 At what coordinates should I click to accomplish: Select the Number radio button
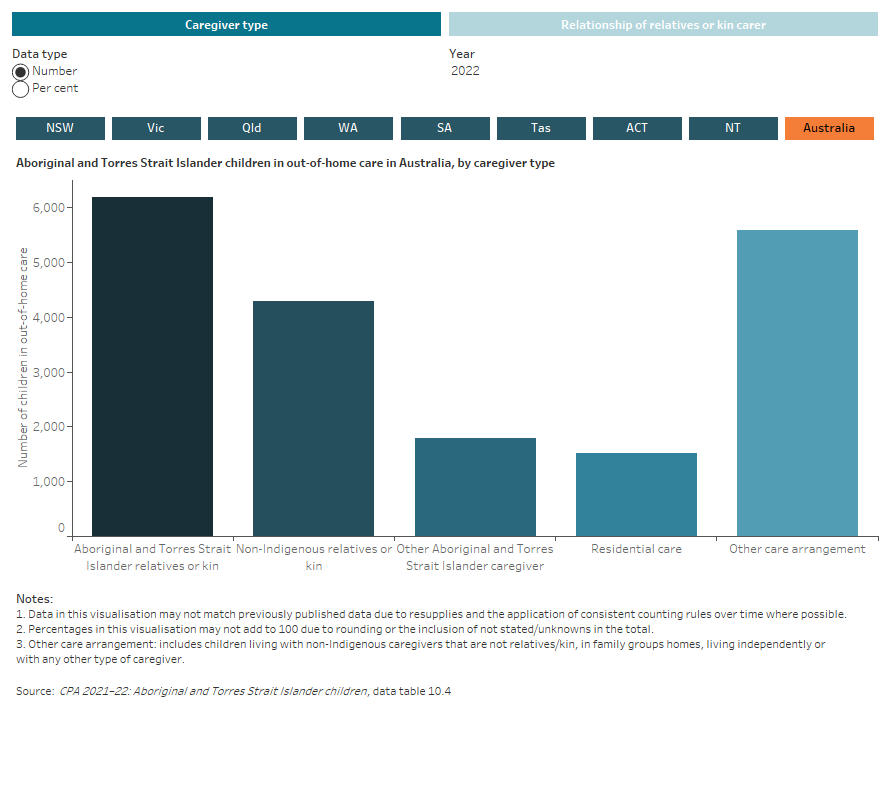click(20, 71)
